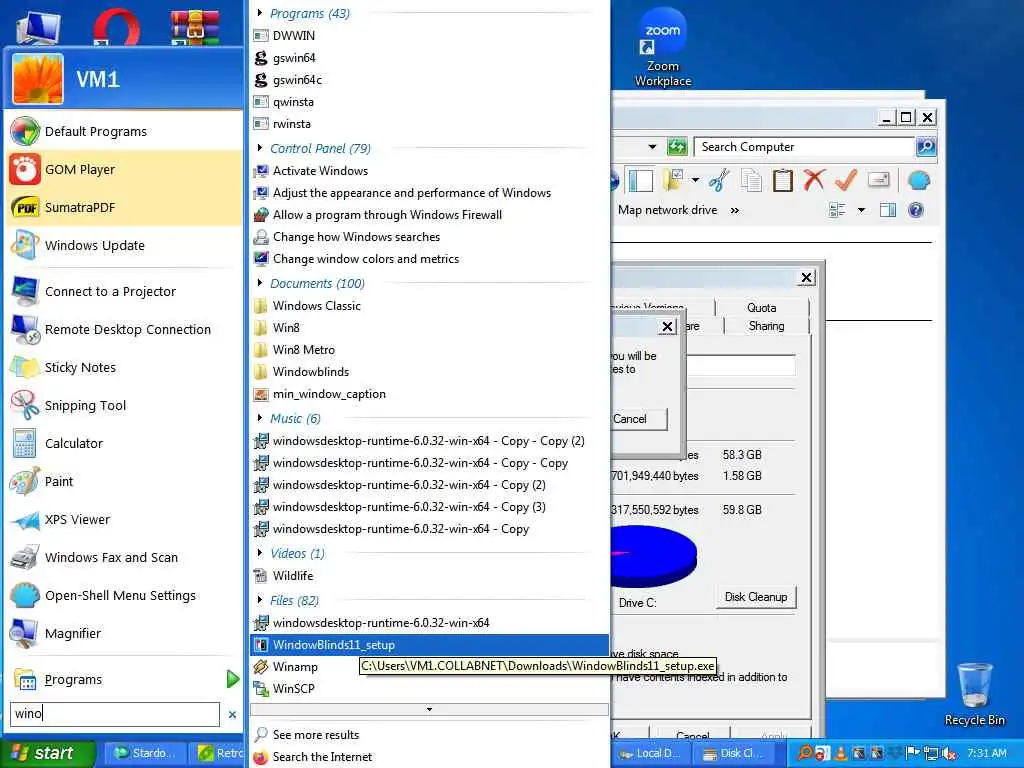
Task: Click Map network drive command
Action: (667, 210)
